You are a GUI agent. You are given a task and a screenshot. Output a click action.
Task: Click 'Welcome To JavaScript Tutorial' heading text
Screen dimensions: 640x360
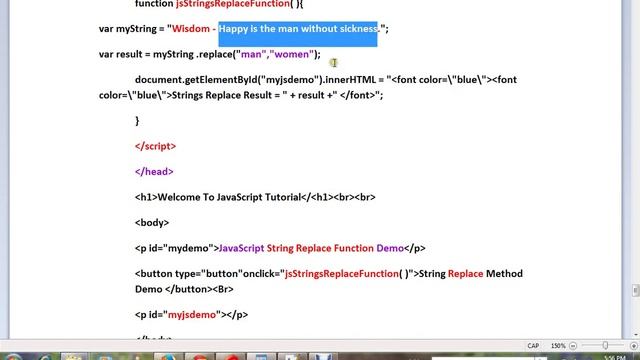point(229,198)
